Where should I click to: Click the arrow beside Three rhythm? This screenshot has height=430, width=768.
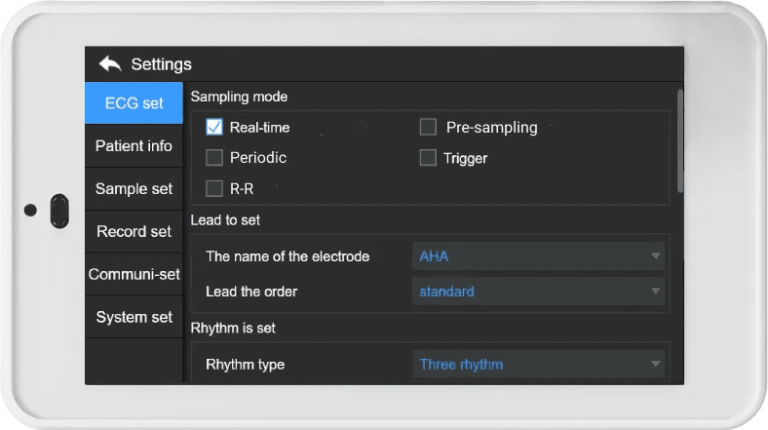(x=656, y=364)
